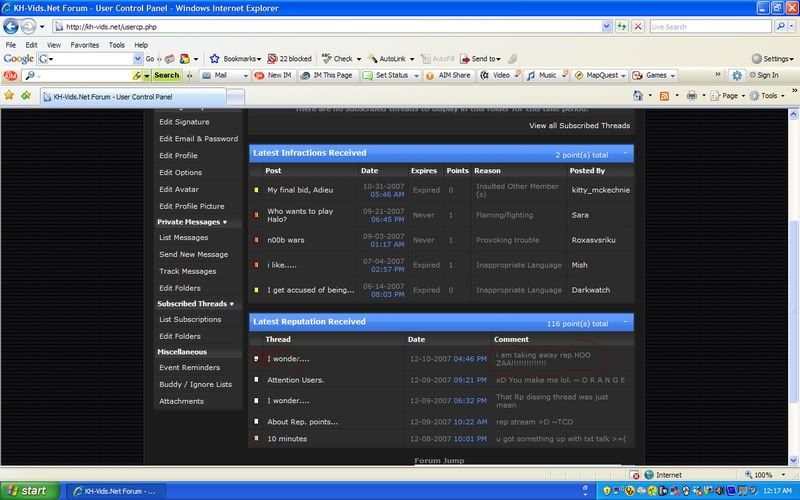Collapse the Latest Infractions Received section

point(624,154)
